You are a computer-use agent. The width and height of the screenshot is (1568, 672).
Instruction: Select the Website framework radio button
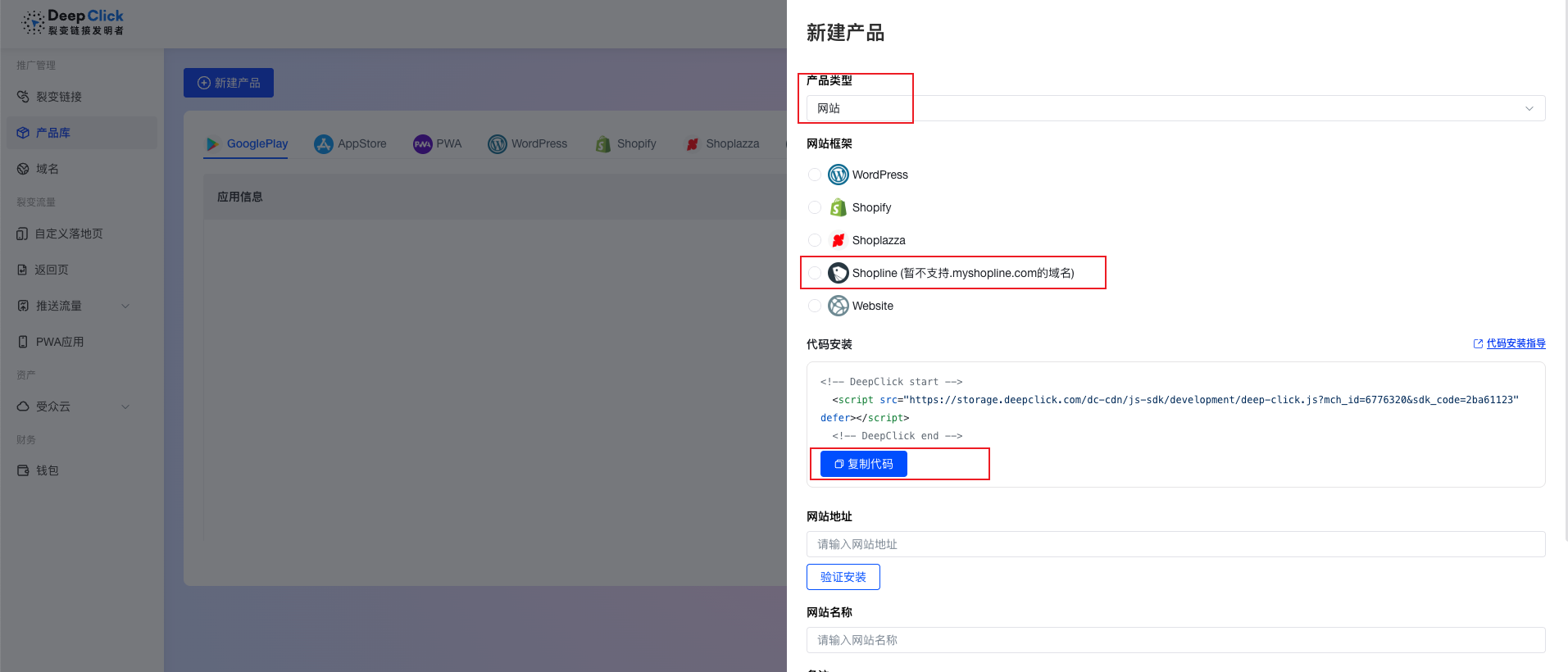(815, 306)
